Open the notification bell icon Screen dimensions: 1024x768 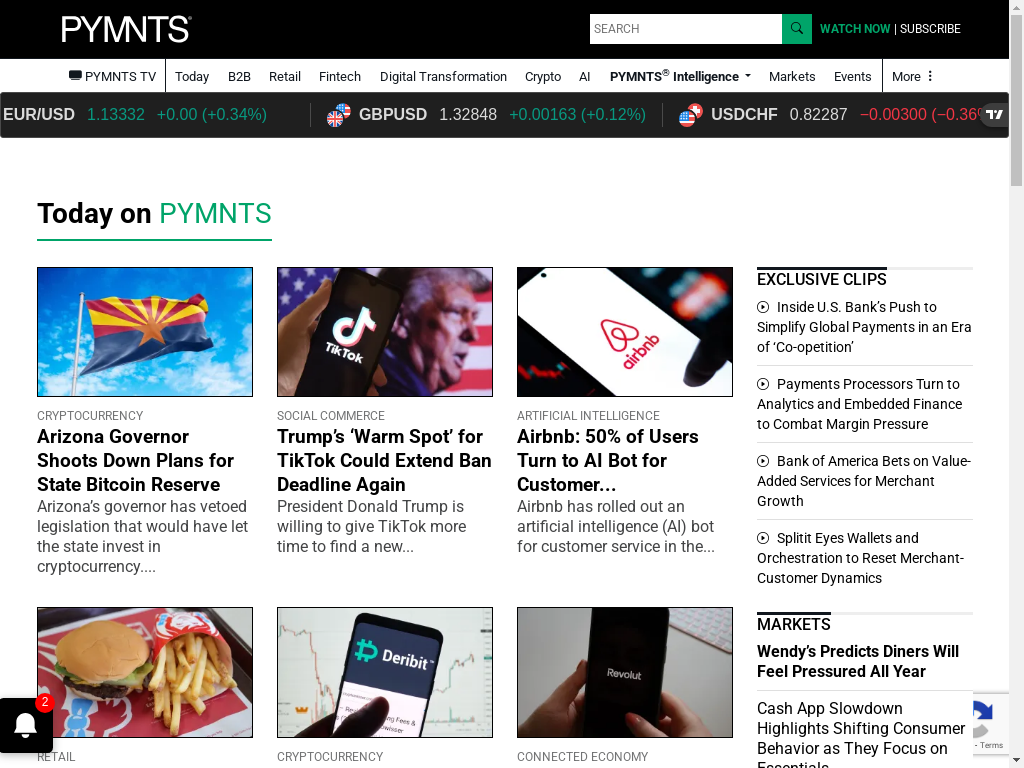pyautogui.click(x=26, y=725)
